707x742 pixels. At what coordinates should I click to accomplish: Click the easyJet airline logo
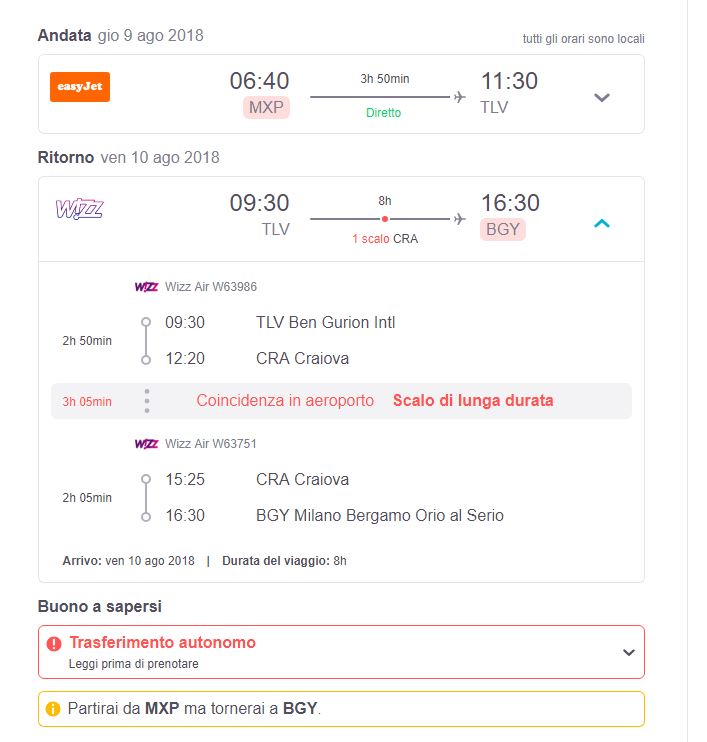80,87
